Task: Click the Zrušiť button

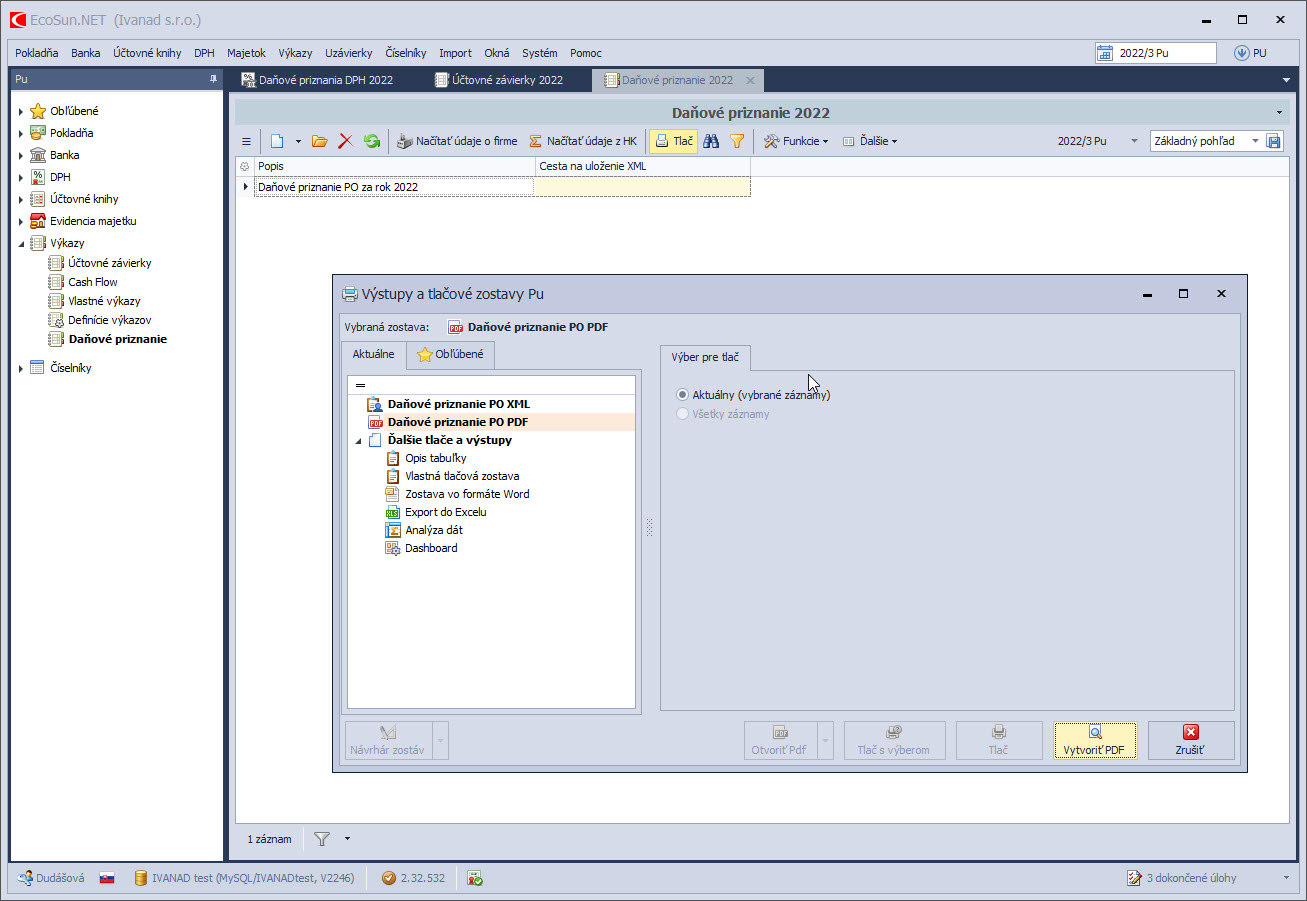Action: (x=1190, y=740)
